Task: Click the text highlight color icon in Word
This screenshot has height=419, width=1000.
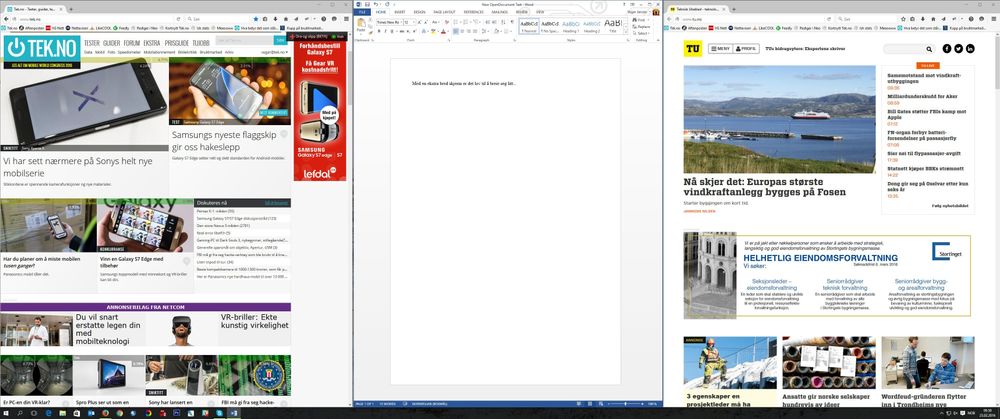Action: pos(433,31)
